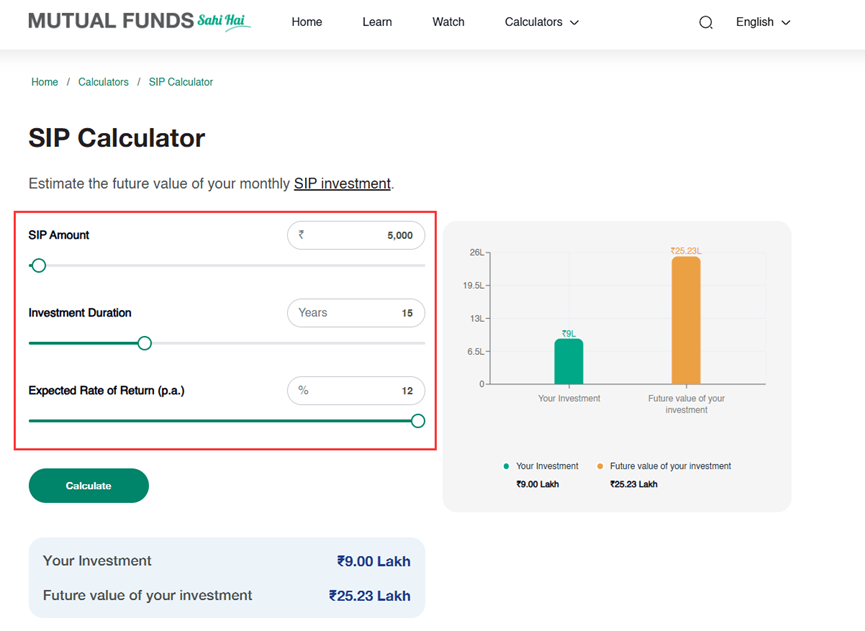Expand the English language dropdown
The image size is (865, 631).
coord(762,21)
